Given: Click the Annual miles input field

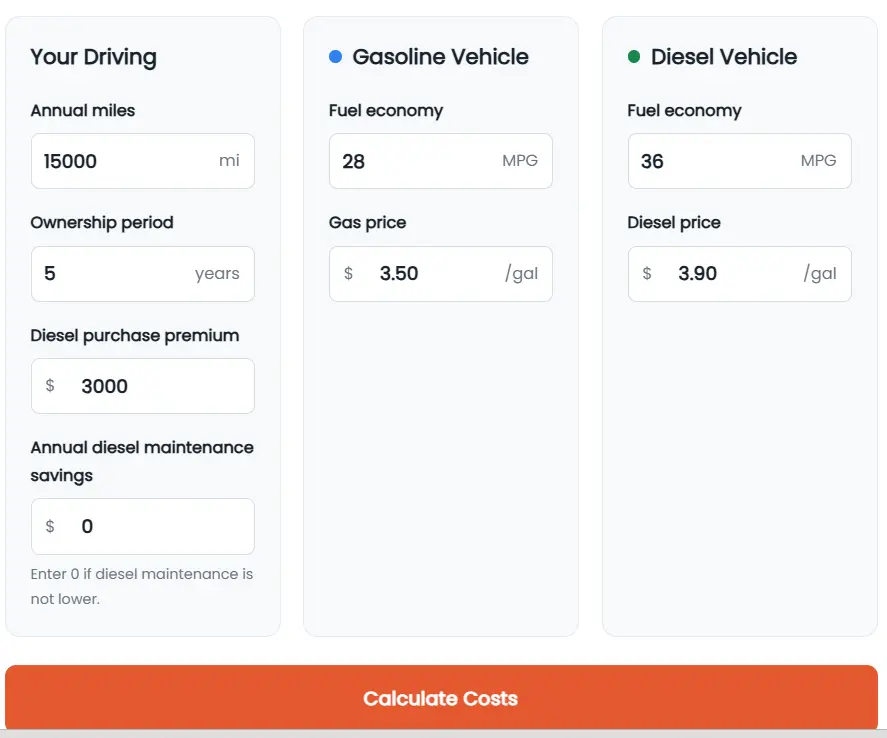Looking at the screenshot, I should coord(143,161).
